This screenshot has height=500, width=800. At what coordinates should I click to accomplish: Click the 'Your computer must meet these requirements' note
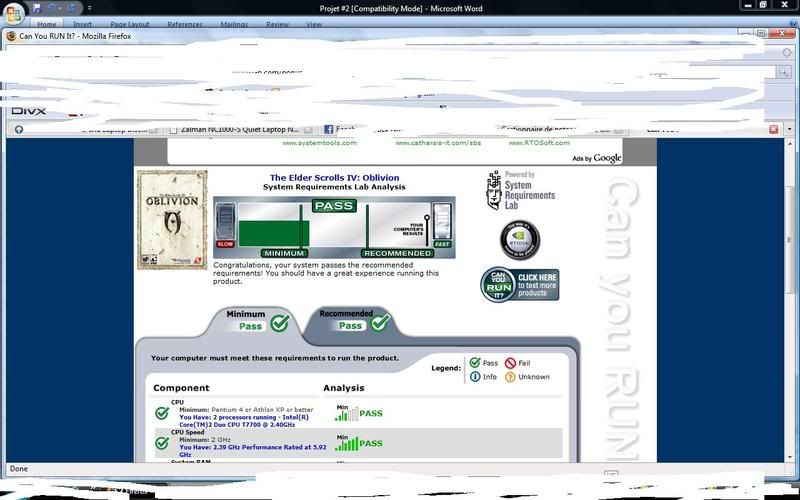click(x=275, y=358)
